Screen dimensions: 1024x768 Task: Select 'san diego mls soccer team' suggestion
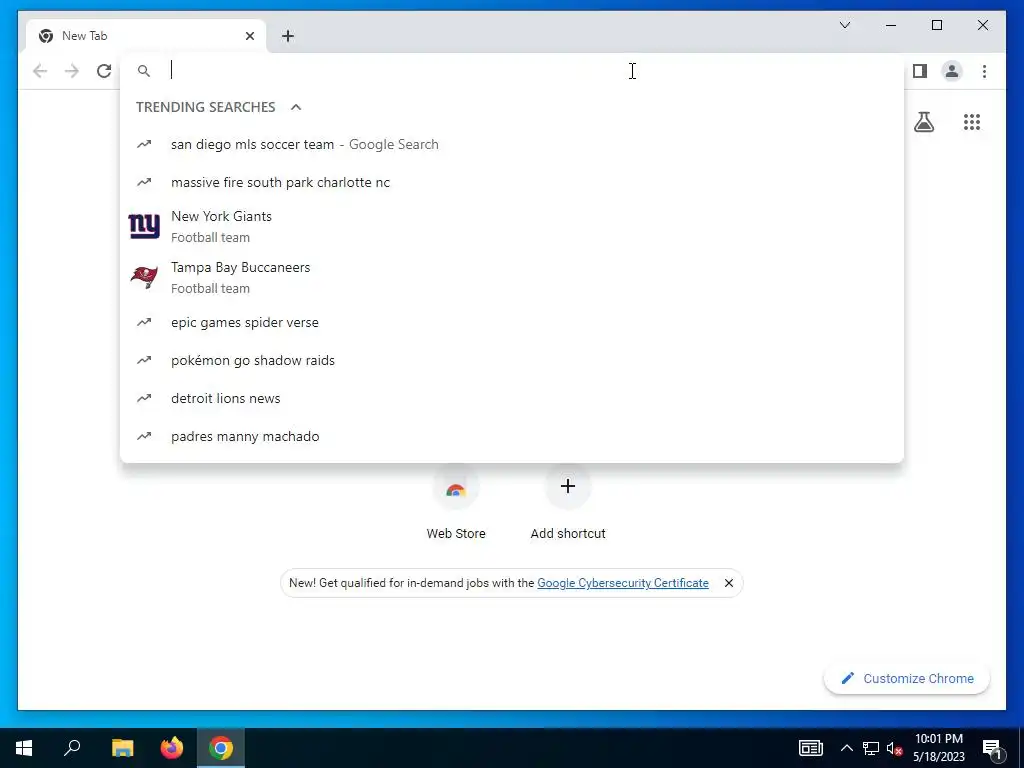click(512, 144)
